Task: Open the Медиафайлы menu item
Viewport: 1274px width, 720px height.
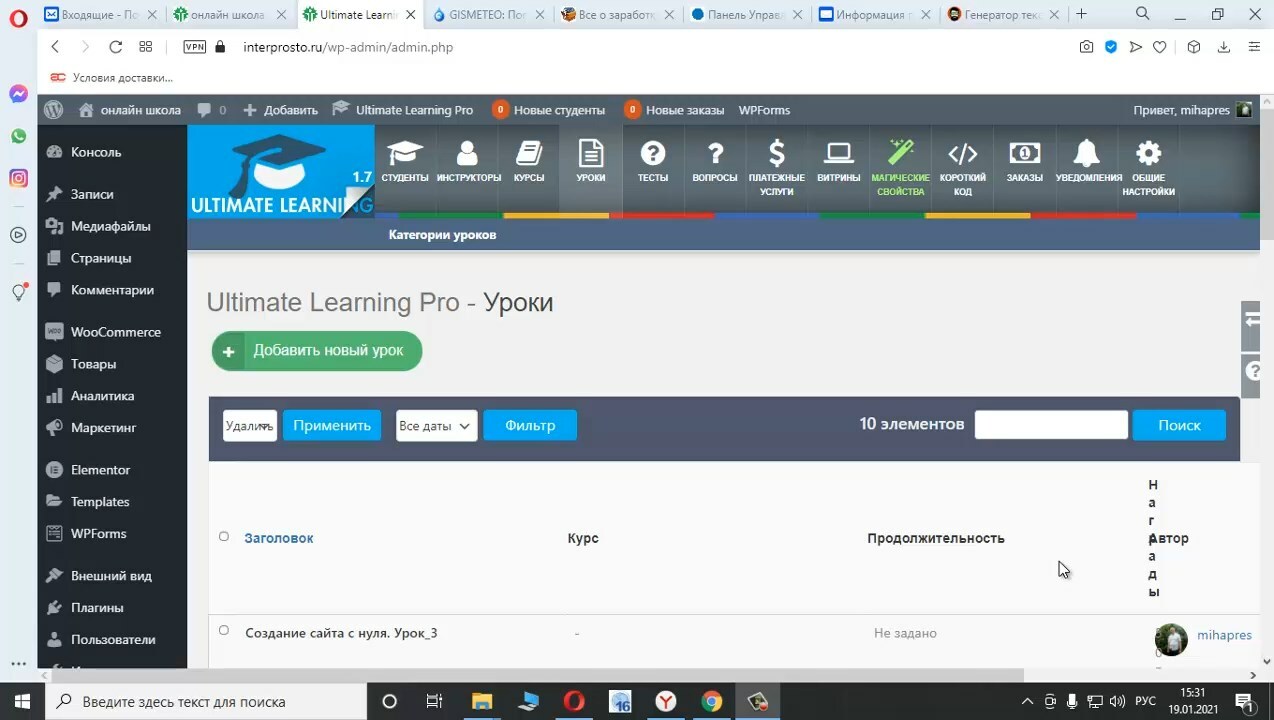Action: [x=112, y=226]
